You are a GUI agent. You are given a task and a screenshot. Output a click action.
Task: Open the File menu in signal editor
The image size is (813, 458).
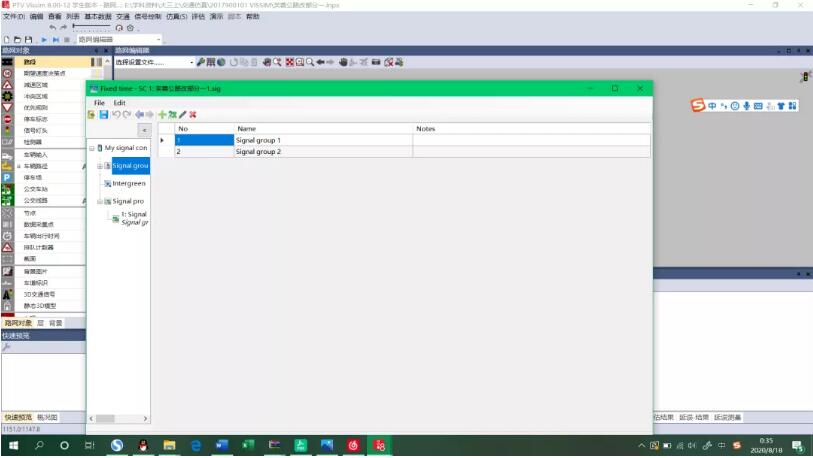[x=99, y=103]
